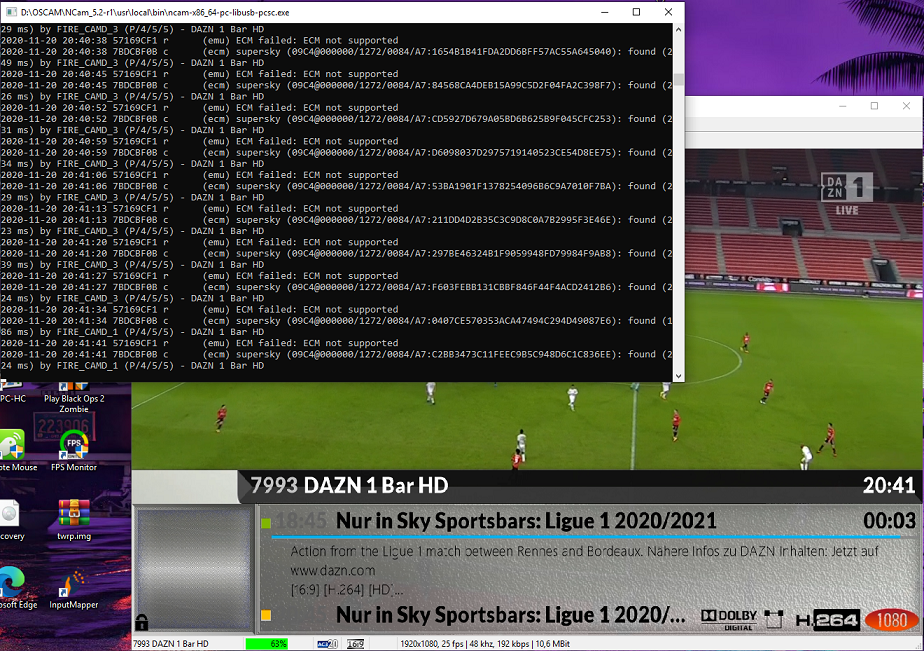The image size is (924, 651).
Task: Click the Dolby Digital audio icon
Action: click(x=729, y=619)
